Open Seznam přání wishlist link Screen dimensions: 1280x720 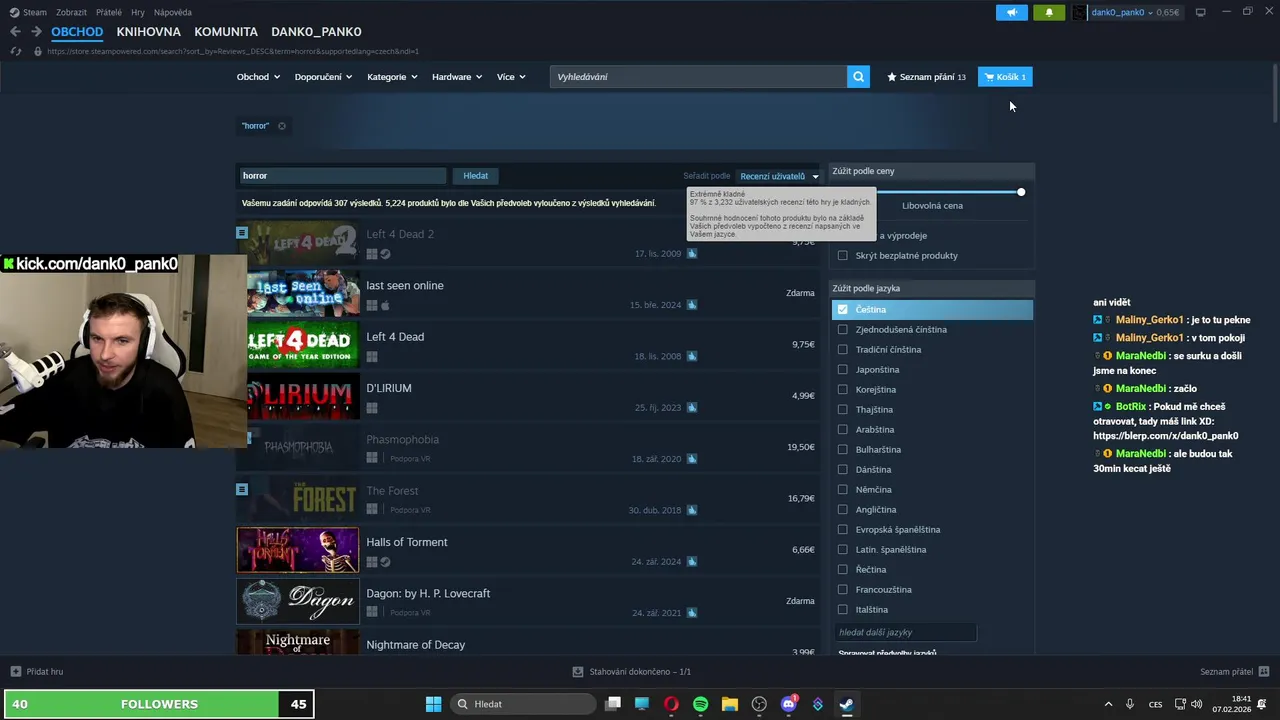click(926, 77)
